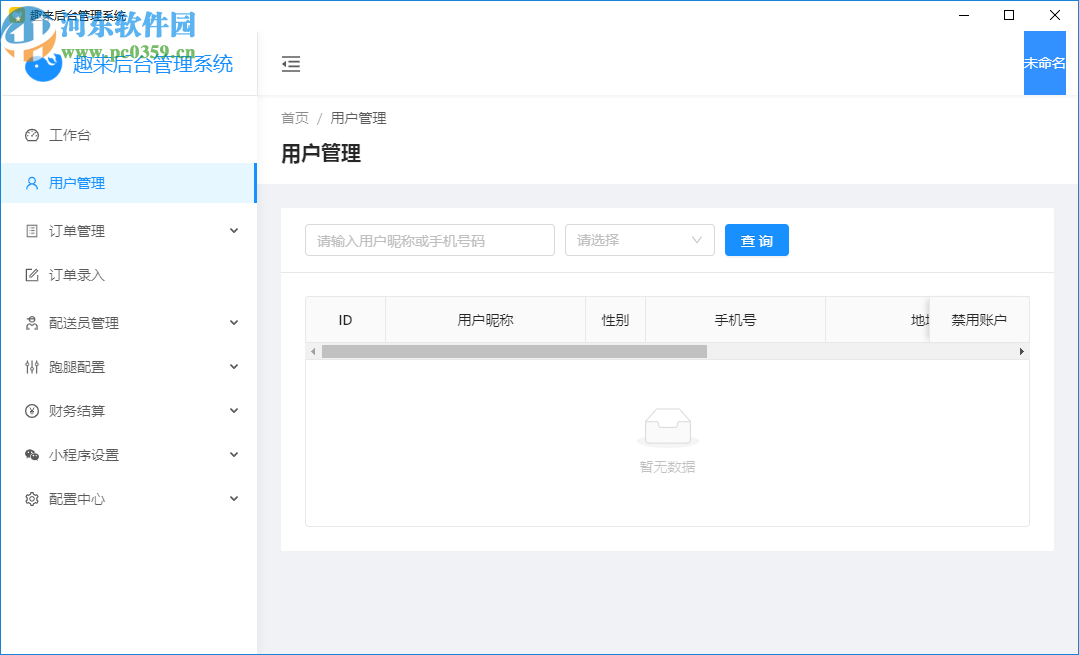Click the 禁用账户 column header
The width and height of the screenshot is (1079, 655).
(980, 319)
